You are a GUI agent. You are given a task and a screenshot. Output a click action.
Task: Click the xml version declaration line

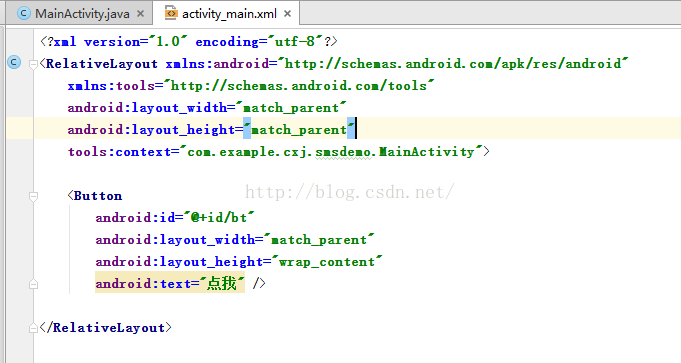click(188, 42)
